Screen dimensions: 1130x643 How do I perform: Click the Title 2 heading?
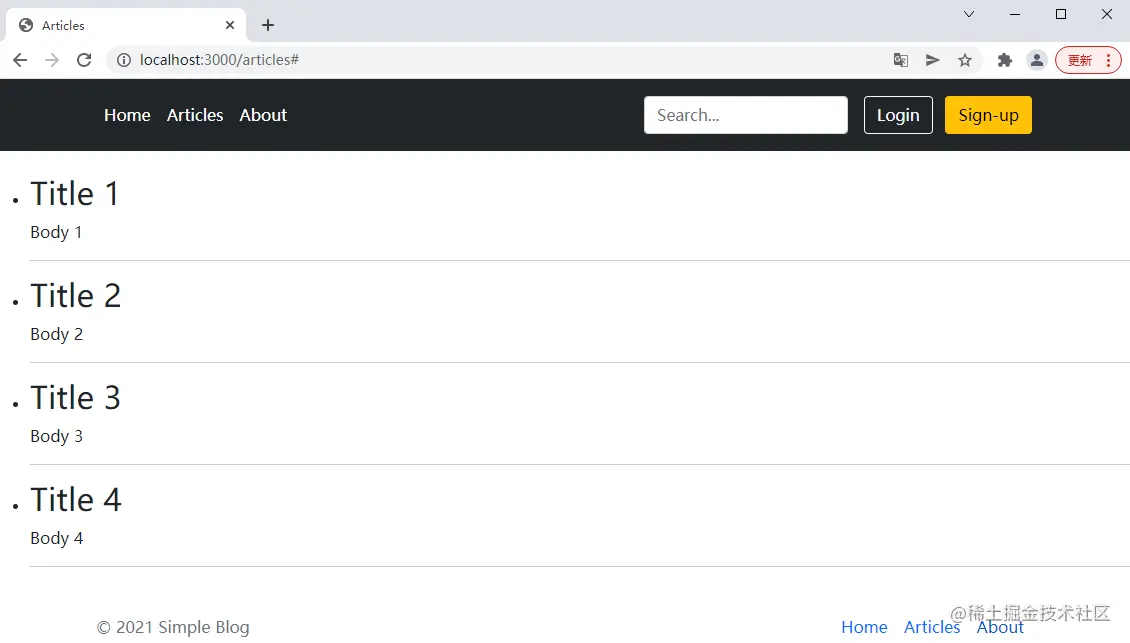click(x=76, y=296)
